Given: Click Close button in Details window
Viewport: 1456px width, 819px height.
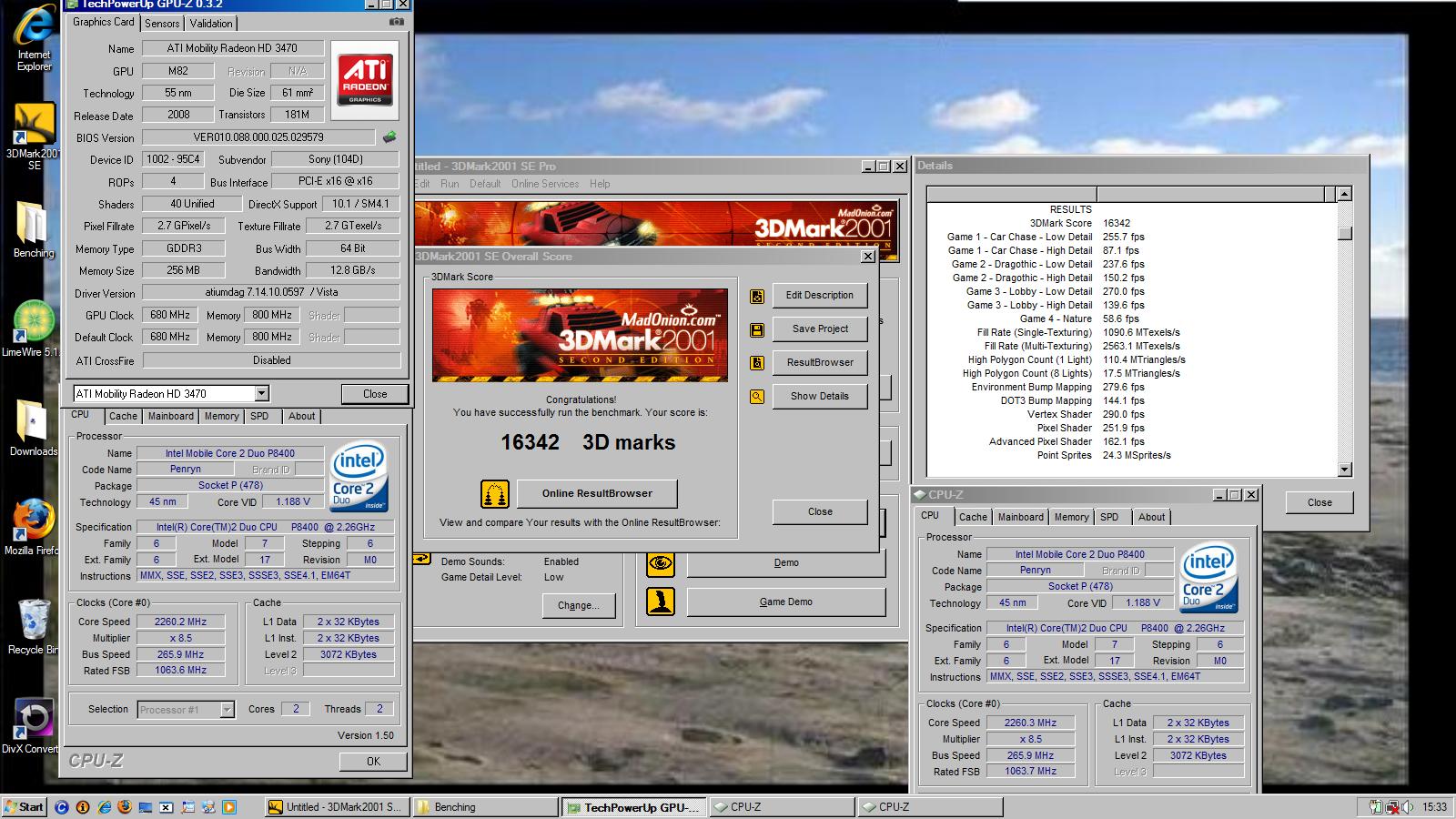Looking at the screenshot, I should click(1319, 503).
